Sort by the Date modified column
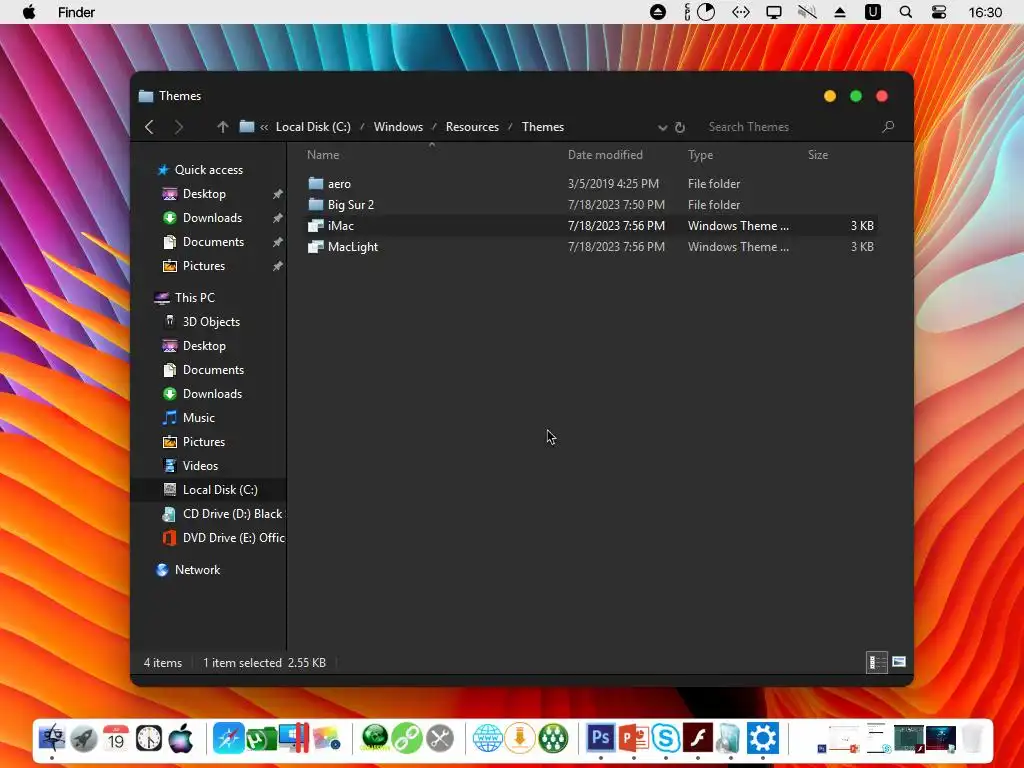 click(x=605, y=155)
